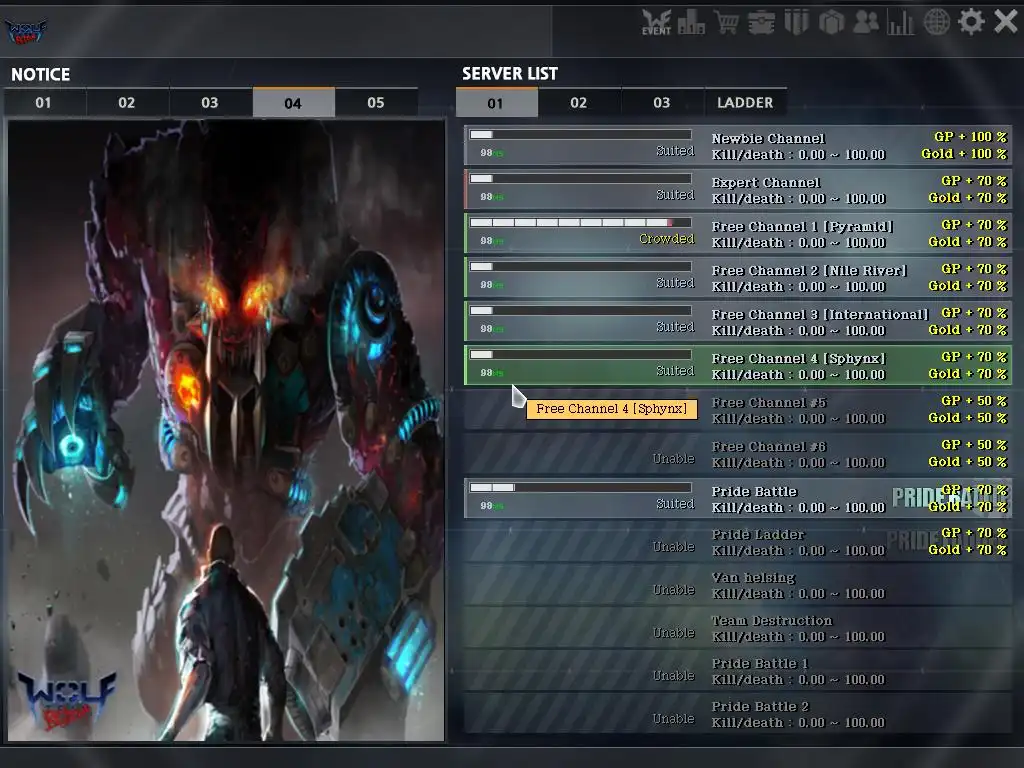Open the gift box icon
1024x768 pixels.
(832, 22)
